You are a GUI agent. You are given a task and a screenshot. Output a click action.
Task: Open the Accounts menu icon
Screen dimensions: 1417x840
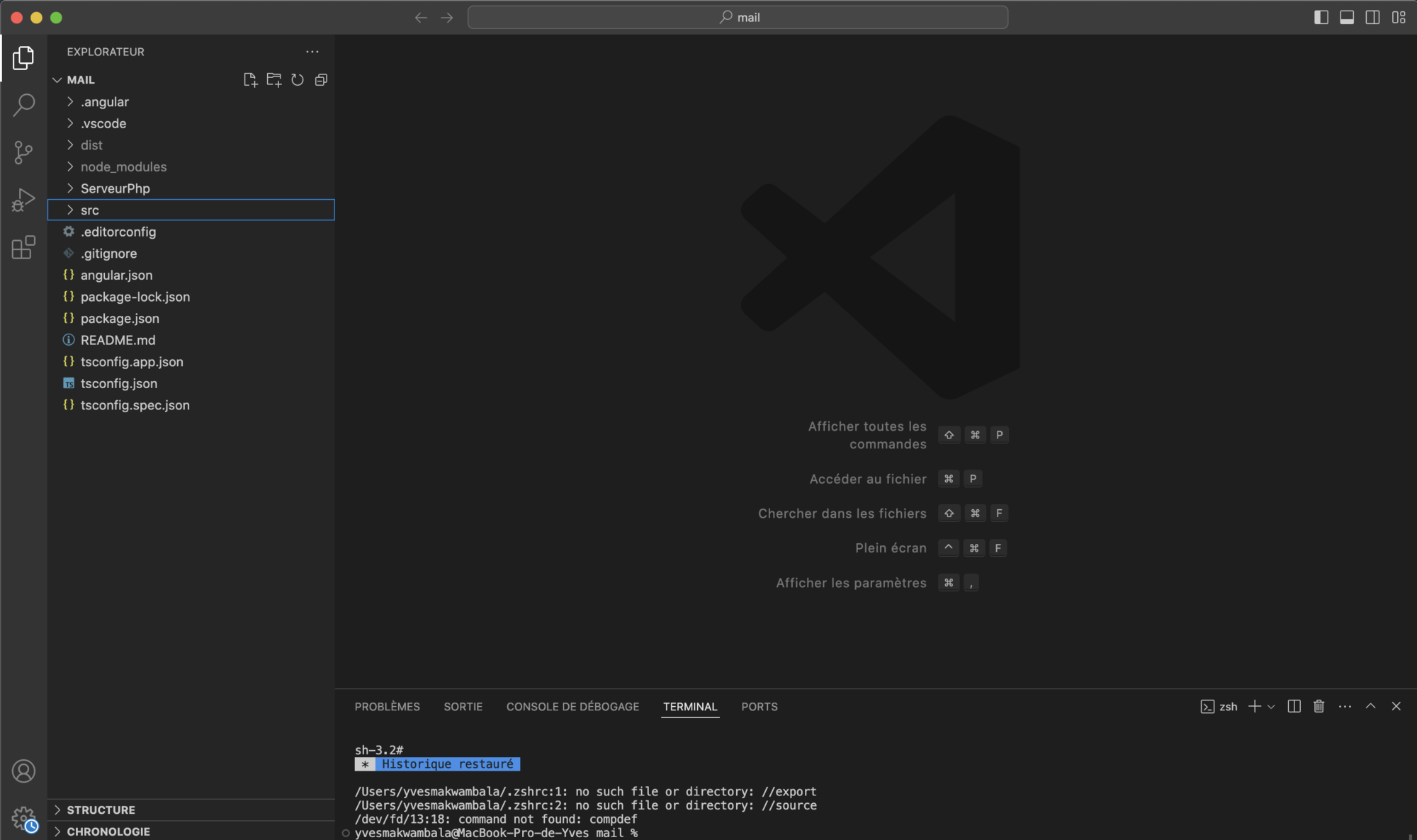tap(23, 771)
